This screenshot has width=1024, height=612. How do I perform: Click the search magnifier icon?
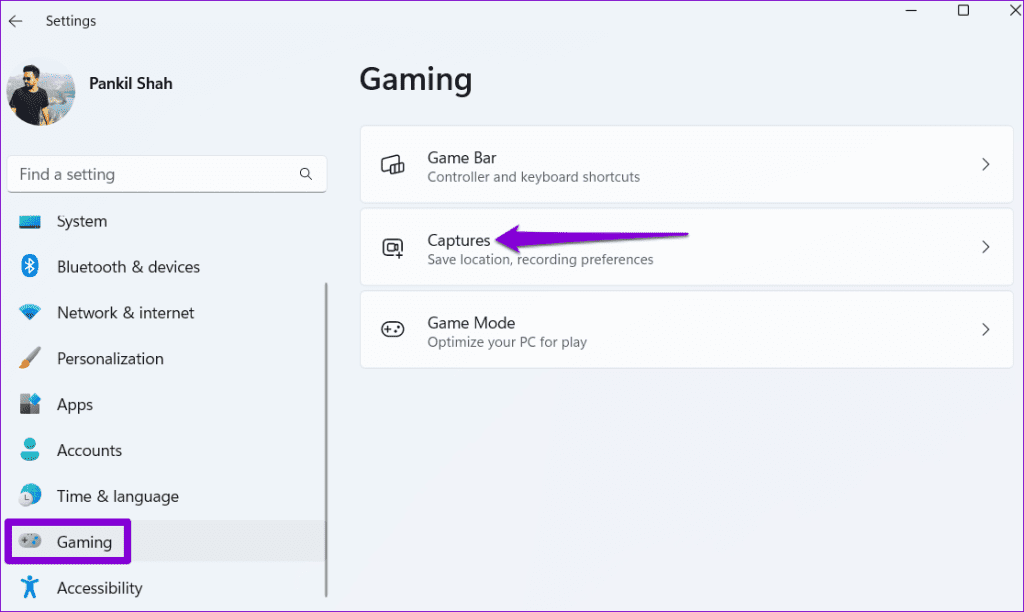[x=306, y=174]
